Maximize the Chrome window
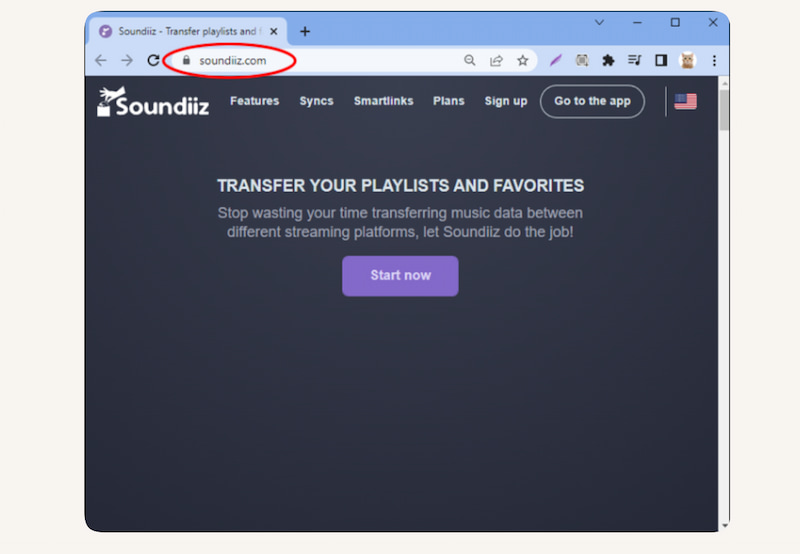800x554 pixels. (x=675, y=22)
